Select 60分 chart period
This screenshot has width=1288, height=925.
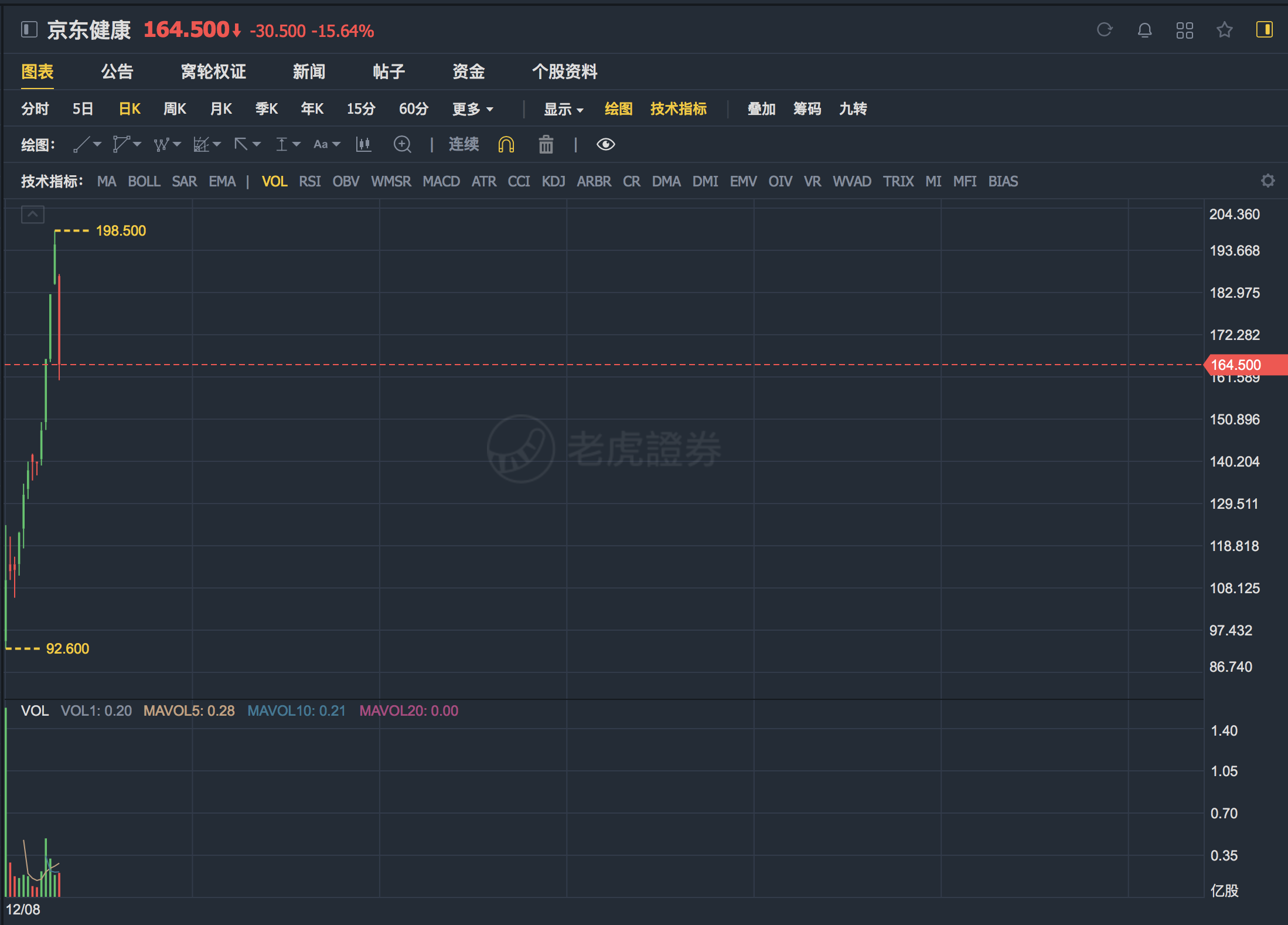coord(414,109)
